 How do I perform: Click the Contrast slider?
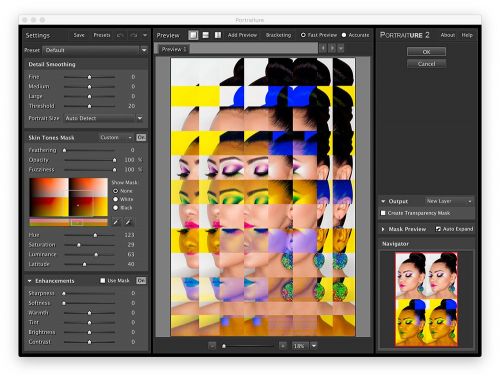tap(89, 342)
